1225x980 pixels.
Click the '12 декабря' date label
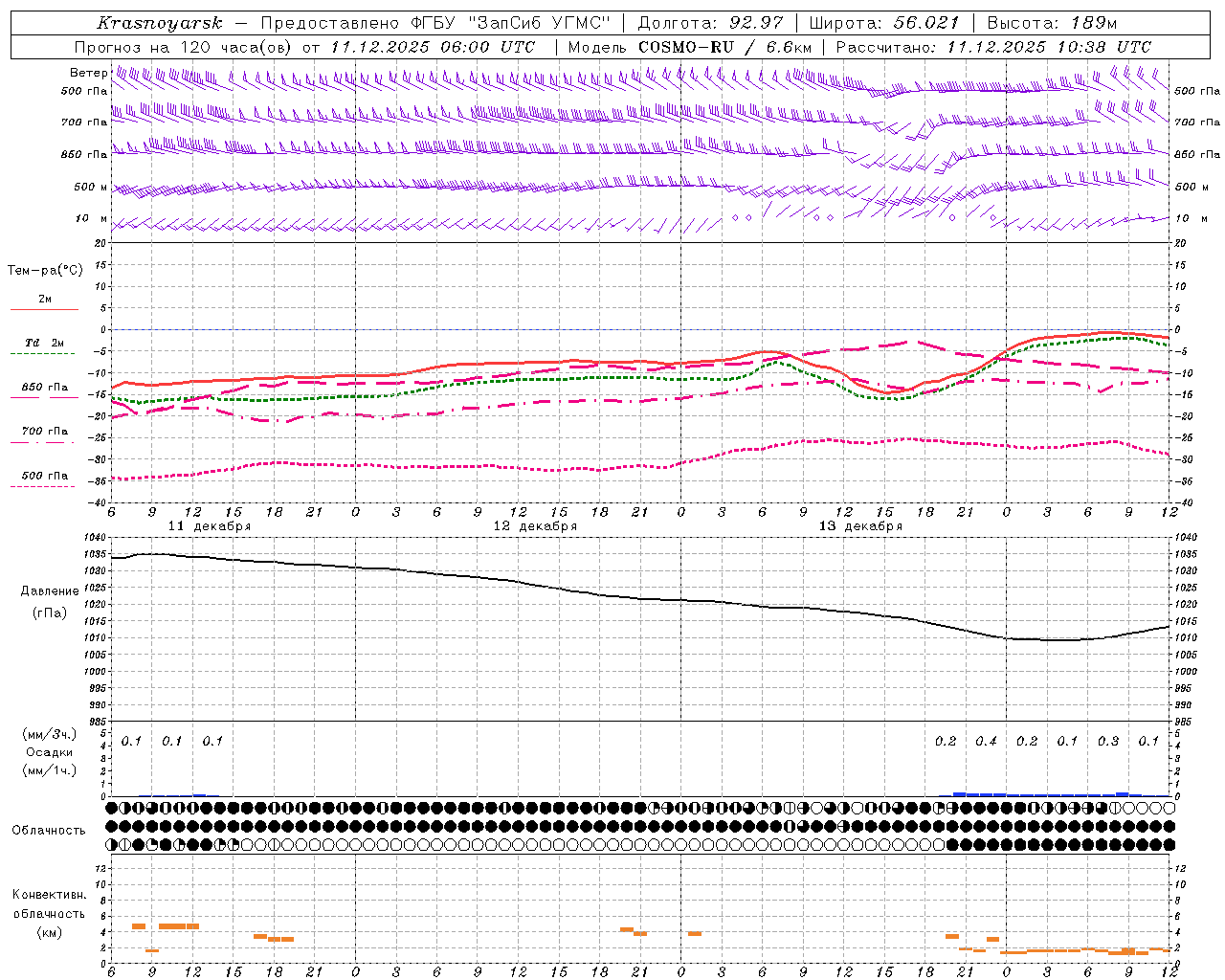coord(535,526)
